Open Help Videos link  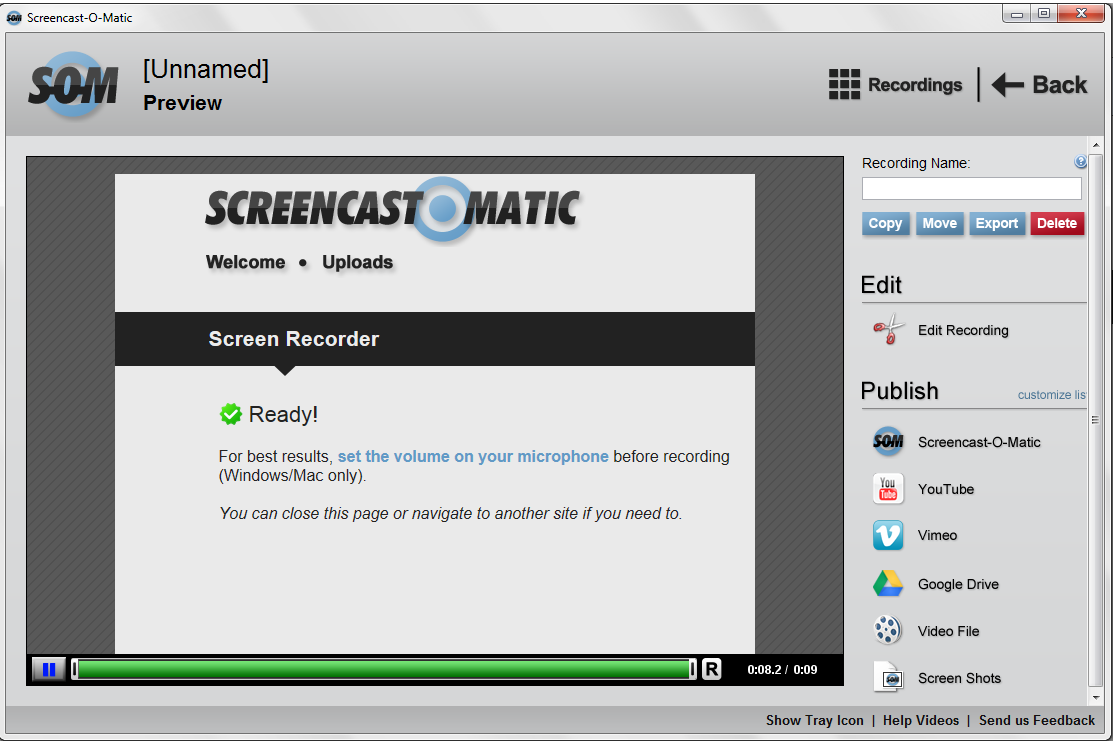(x=921, y=720)
